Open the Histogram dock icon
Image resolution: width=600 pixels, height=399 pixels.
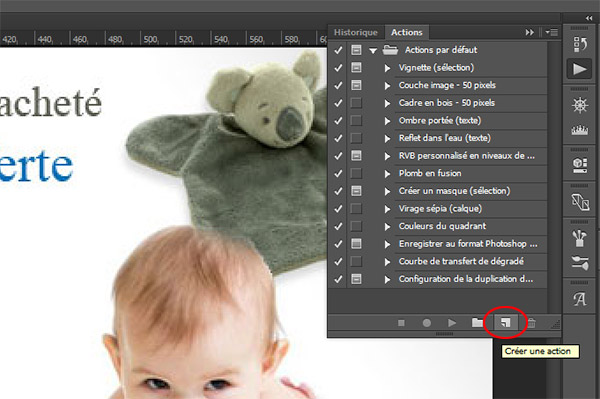(x=580, y=130)
